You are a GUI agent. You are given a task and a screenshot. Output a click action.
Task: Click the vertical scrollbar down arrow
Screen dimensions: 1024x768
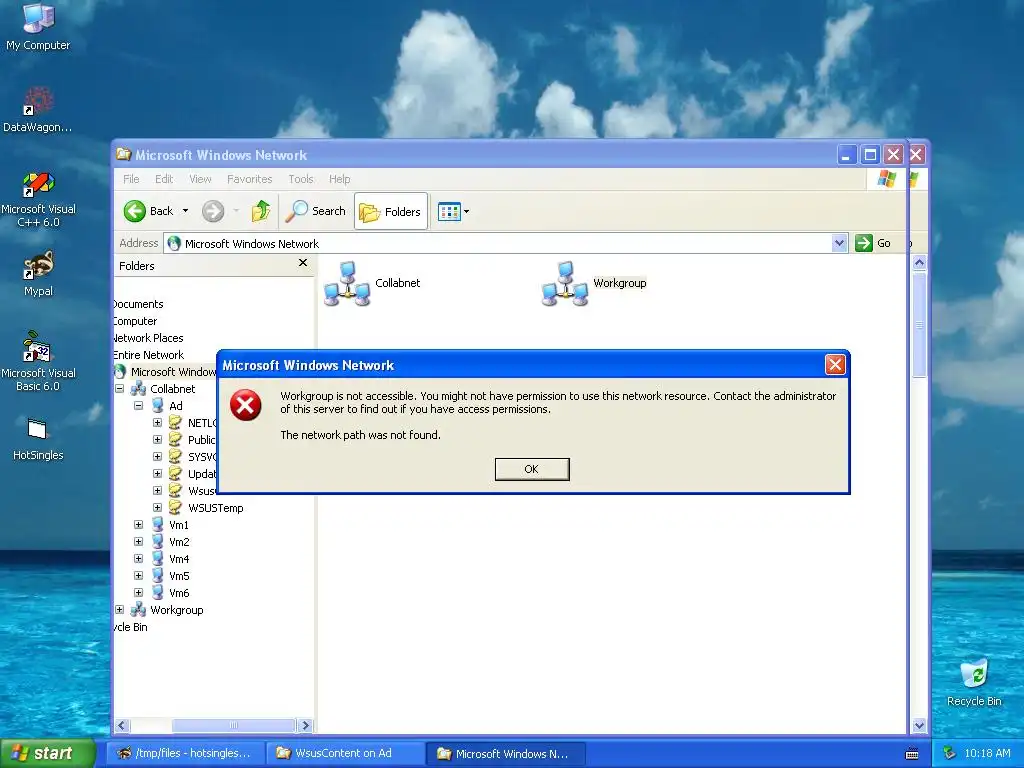pyautogui.click(x=919, y=725)
